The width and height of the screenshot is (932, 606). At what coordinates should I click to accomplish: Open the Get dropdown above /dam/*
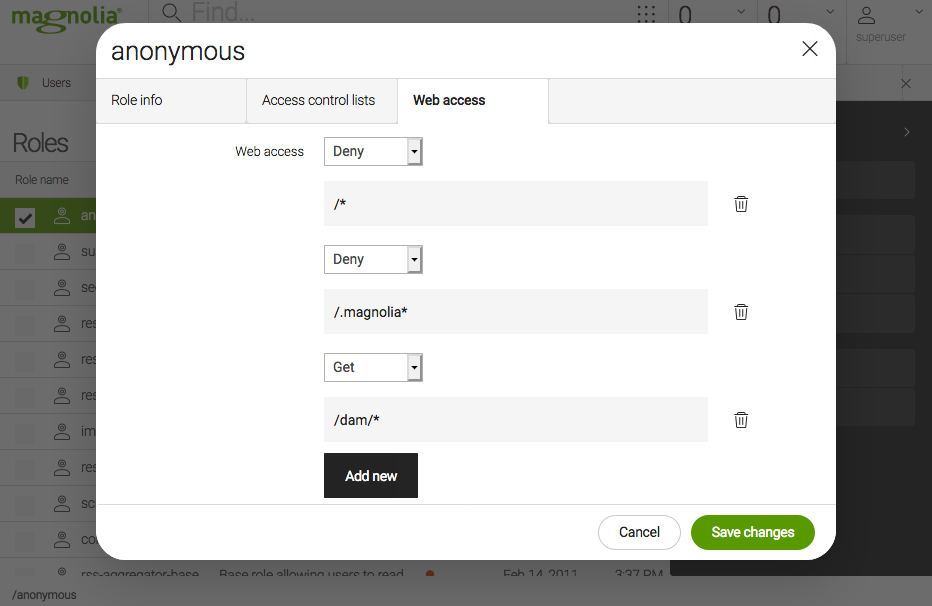coord(373,367)
